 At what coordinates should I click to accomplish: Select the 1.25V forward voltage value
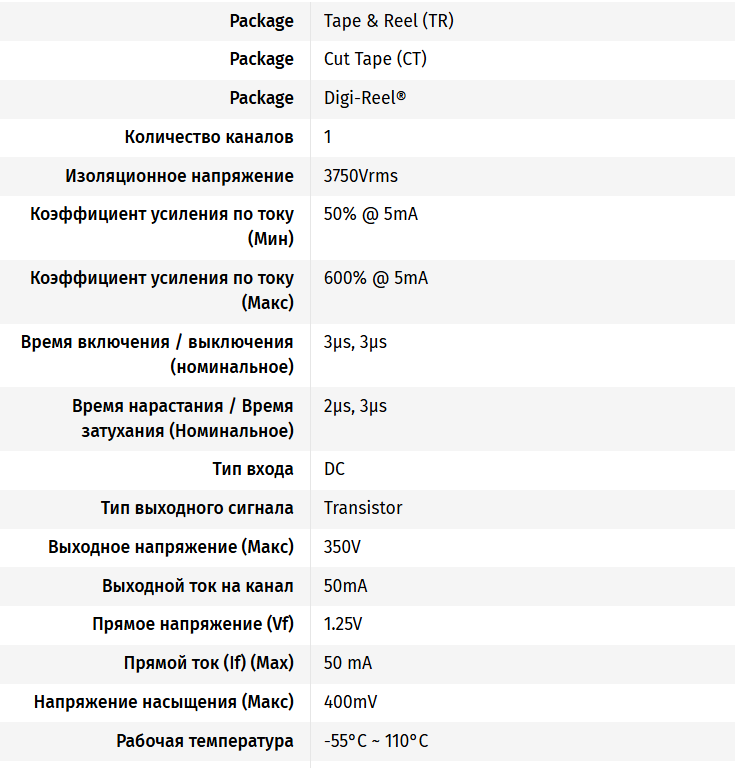coord(343,625)
